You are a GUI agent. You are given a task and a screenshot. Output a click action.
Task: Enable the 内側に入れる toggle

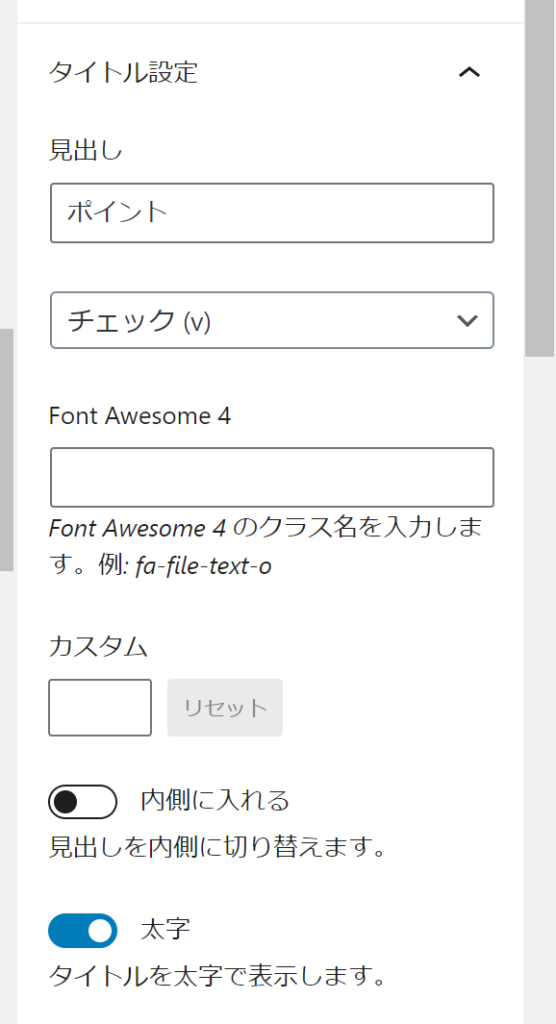(x=82, y=801)
